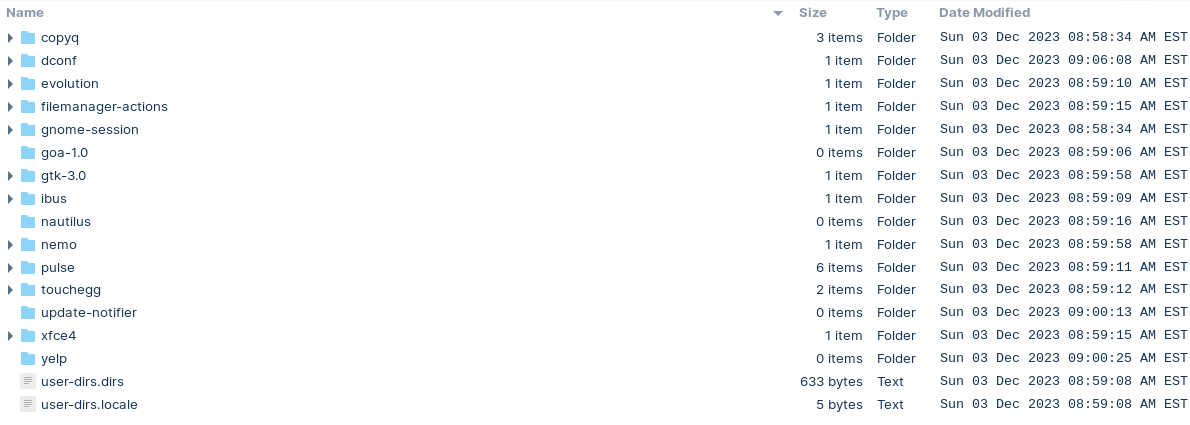Select the user-dirs.dirs text file icon

click(28, 381)
